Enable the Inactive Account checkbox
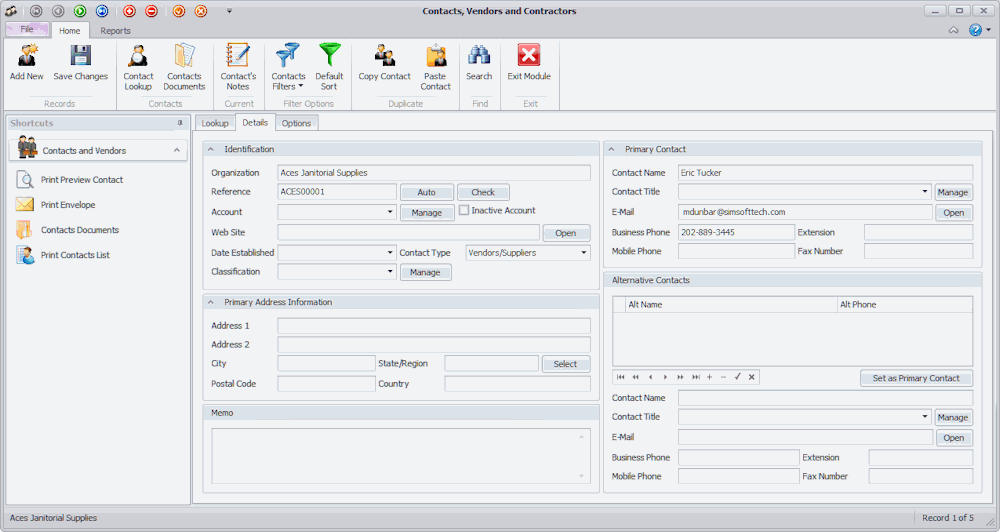Viewport: 1000px width, 532px height. (464, 211)
